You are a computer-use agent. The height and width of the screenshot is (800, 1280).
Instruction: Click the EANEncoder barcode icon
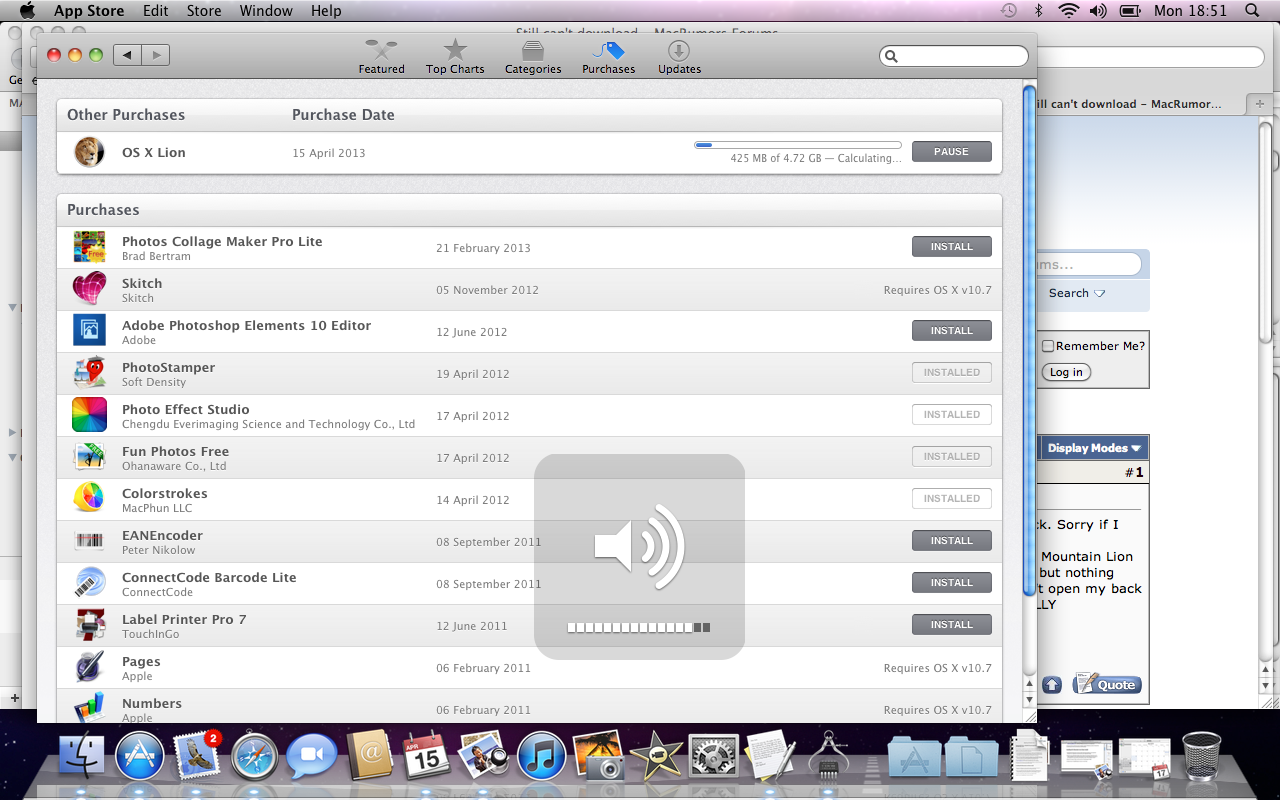click(89, 541)
